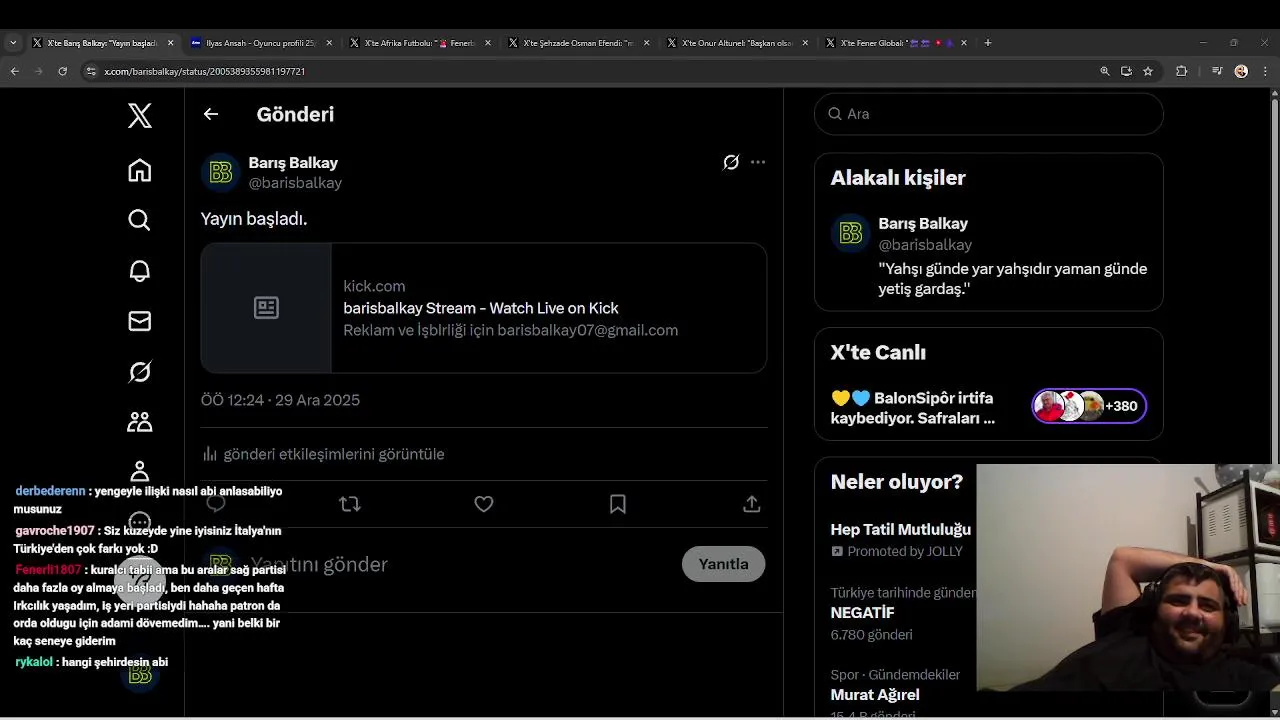The height and width of the screenshot is (720, 1280).
Task: Open the @barisbalkay handle on the post
Action: (295, 183)
